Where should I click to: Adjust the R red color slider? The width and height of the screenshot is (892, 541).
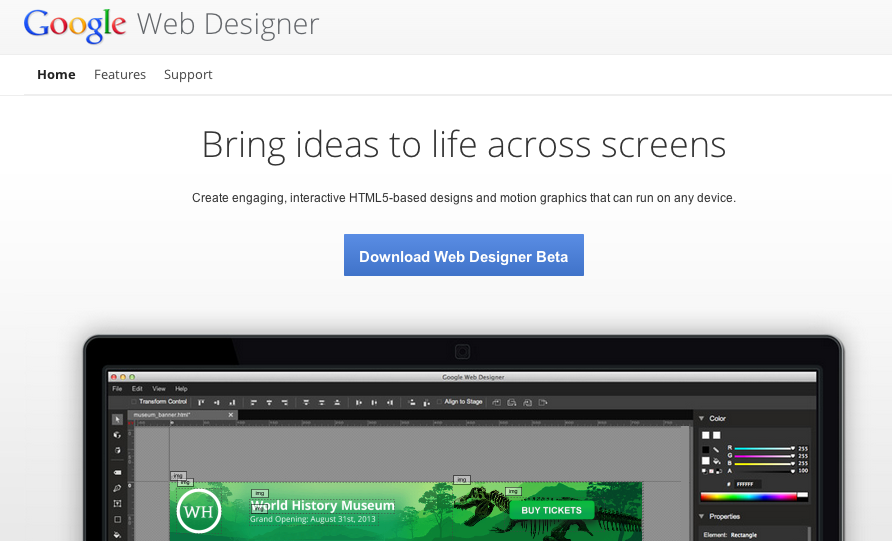(x=765, y=448)
